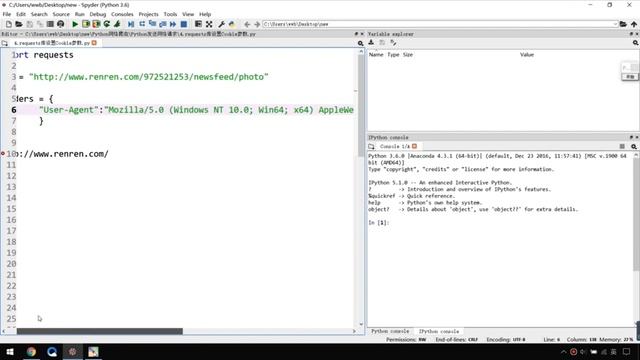
Task: Open Preferences wrench icon
Action: [222, 24]
